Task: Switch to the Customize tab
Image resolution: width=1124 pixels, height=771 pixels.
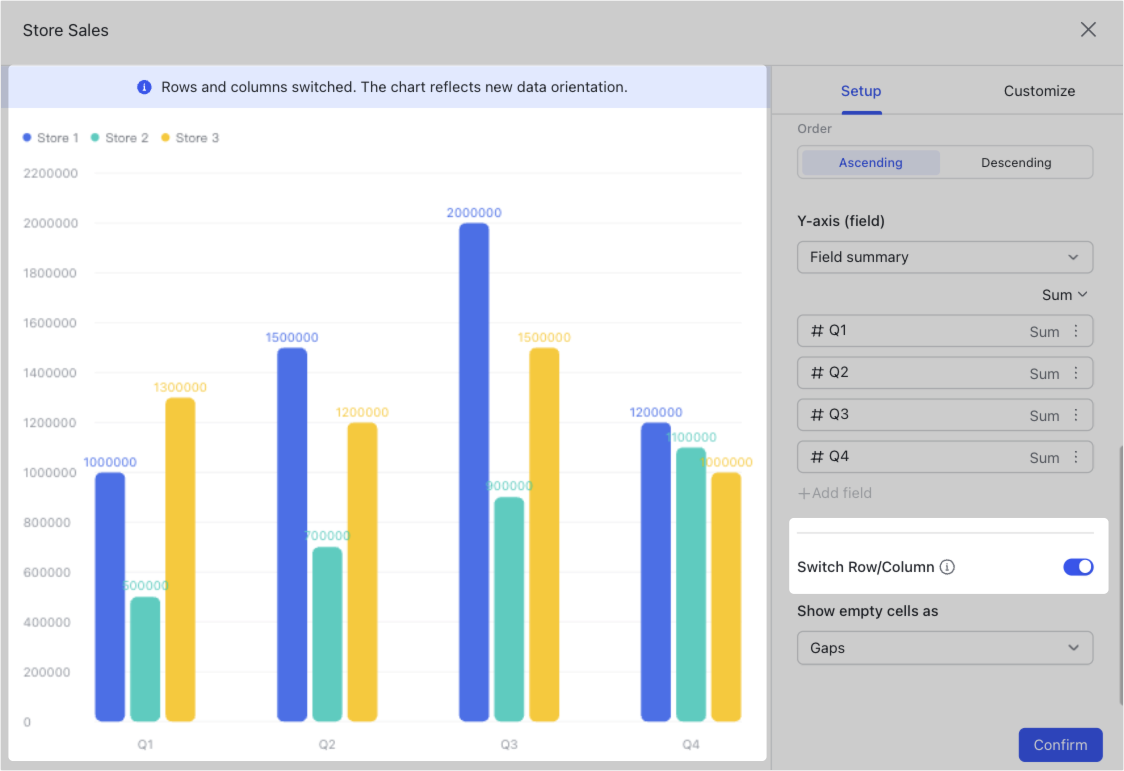Action: (x=1039, y=91)
